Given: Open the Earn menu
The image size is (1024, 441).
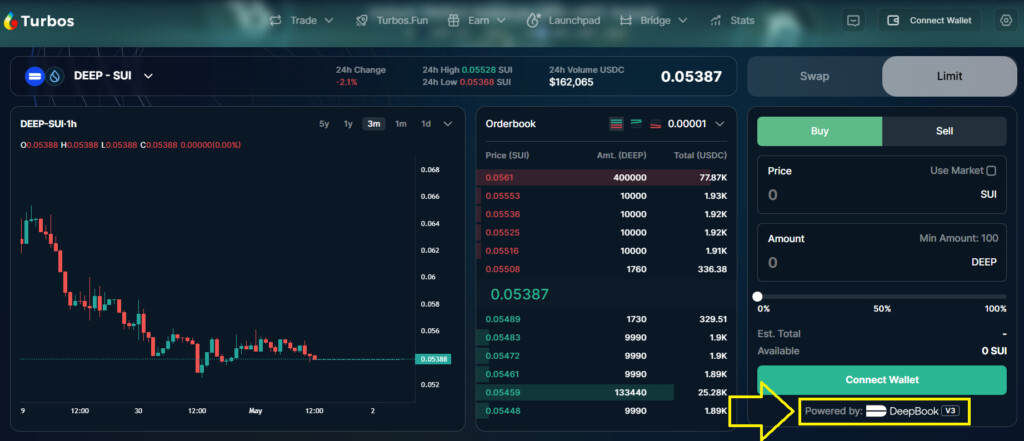Looking at the screenshot, I should 477,20.
